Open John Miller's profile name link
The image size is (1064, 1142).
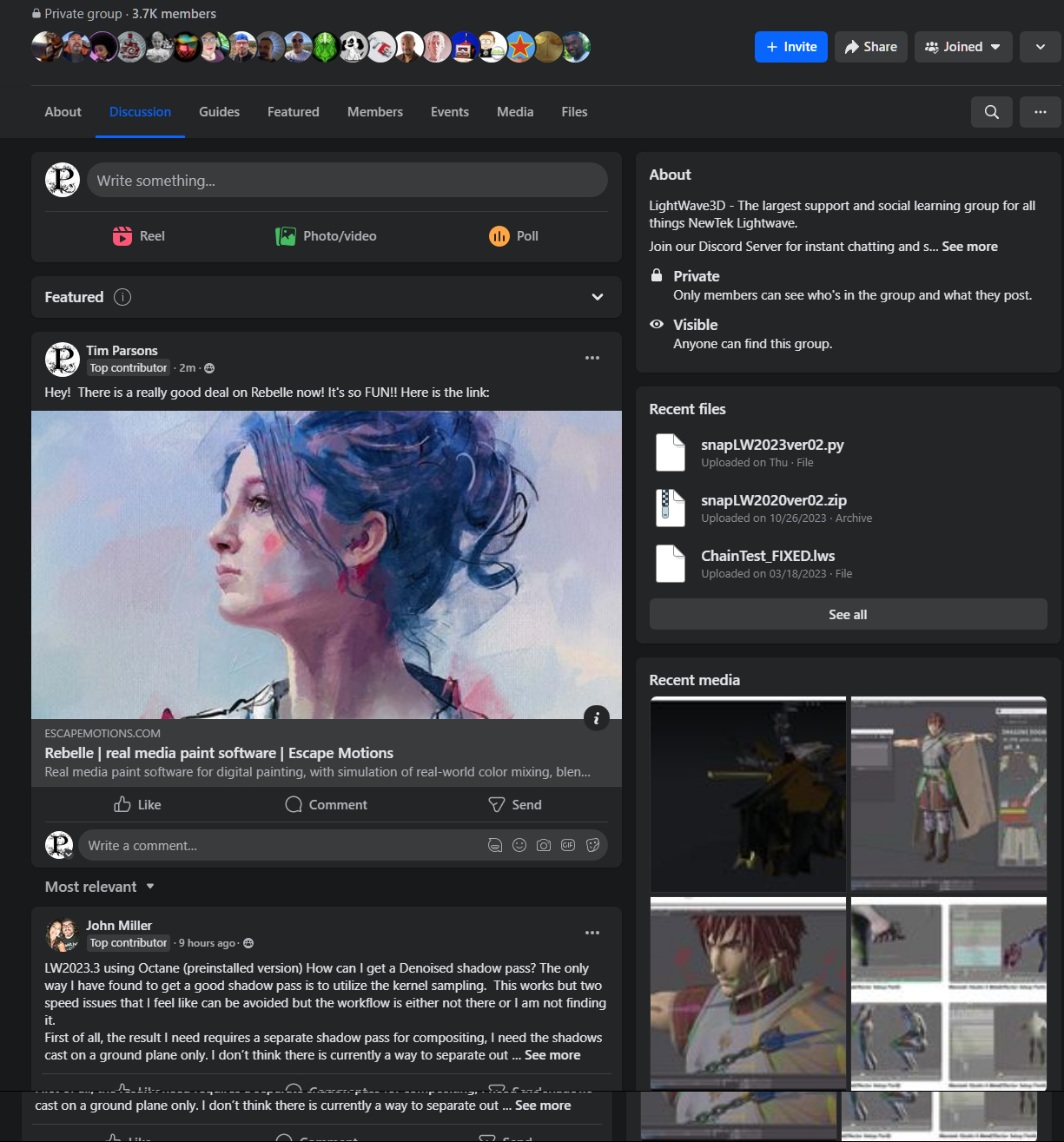[119, 926]
